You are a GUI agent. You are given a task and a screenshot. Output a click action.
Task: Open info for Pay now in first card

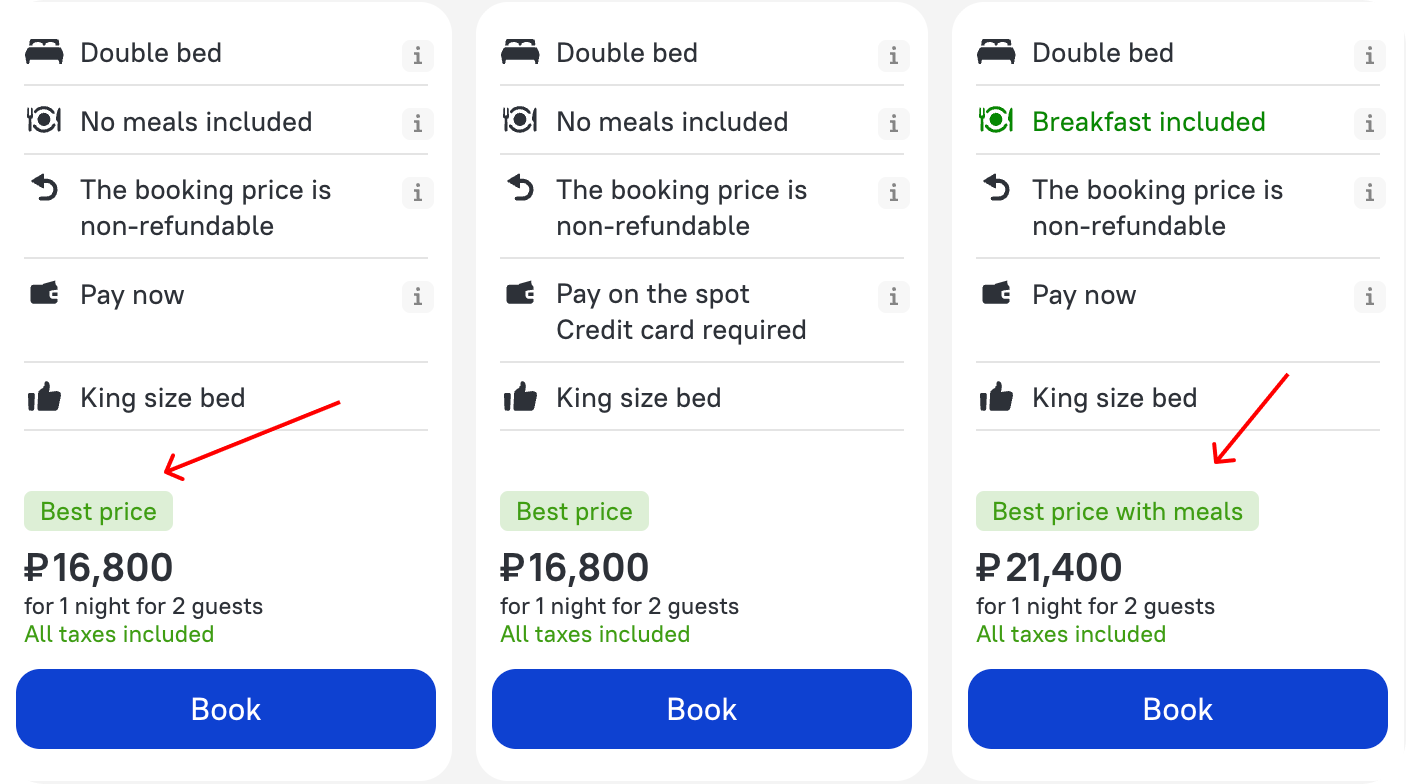417,296
